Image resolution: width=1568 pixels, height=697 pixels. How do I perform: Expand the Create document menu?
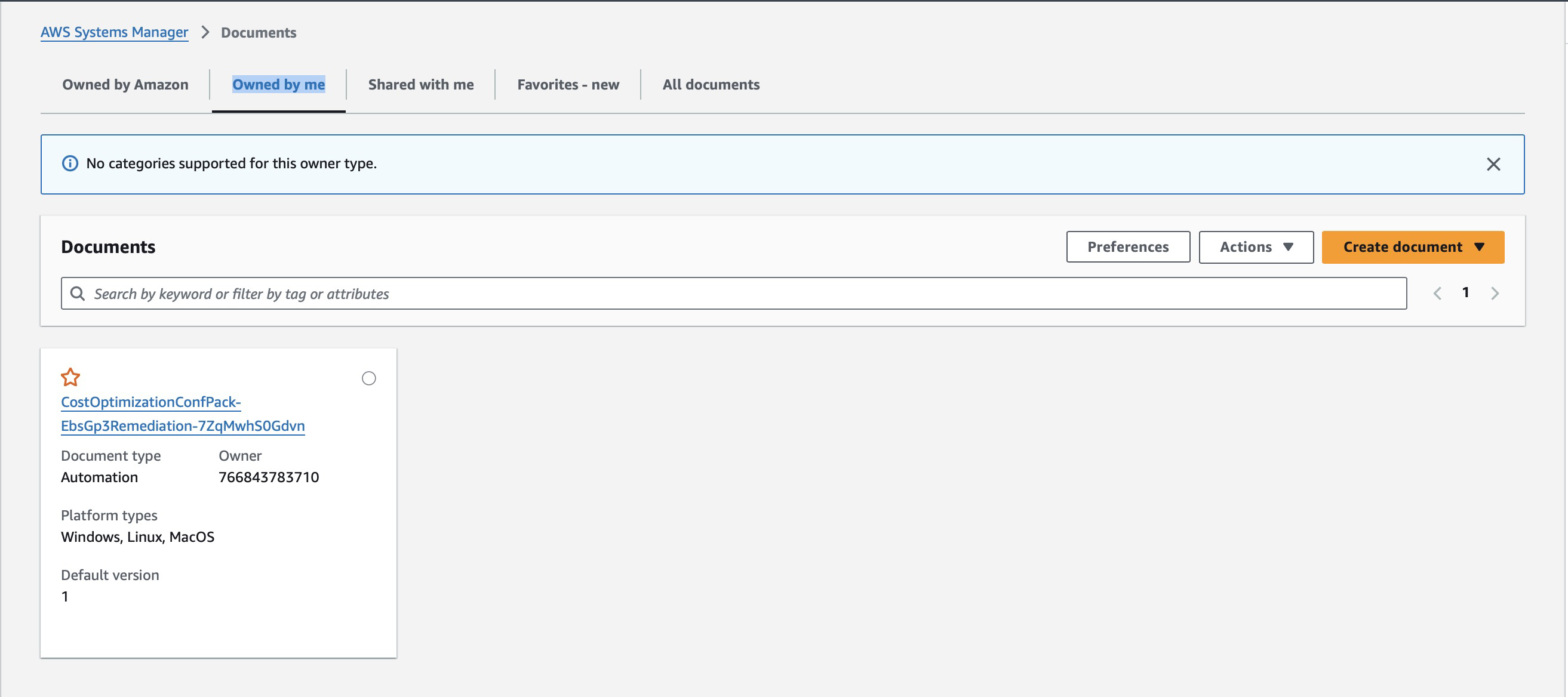[1412, 247]
